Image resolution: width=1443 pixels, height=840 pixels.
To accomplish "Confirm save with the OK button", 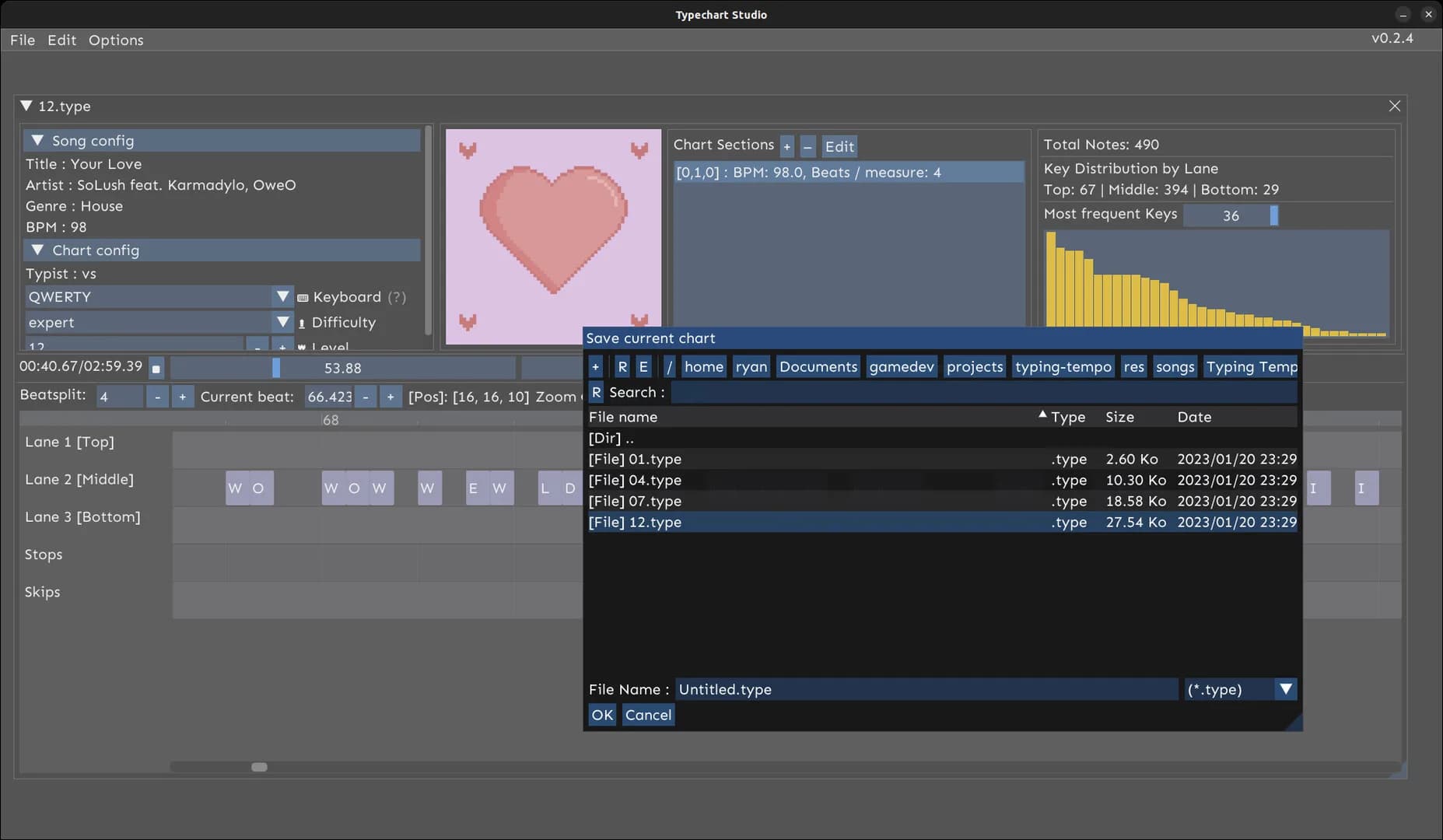I will click(602, 715).
